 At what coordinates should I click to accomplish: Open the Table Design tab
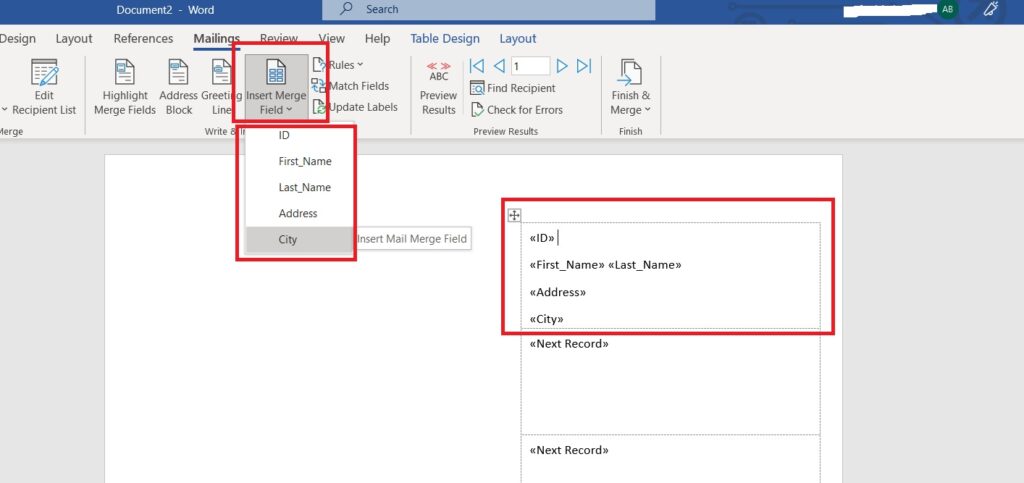click(444, 39)
